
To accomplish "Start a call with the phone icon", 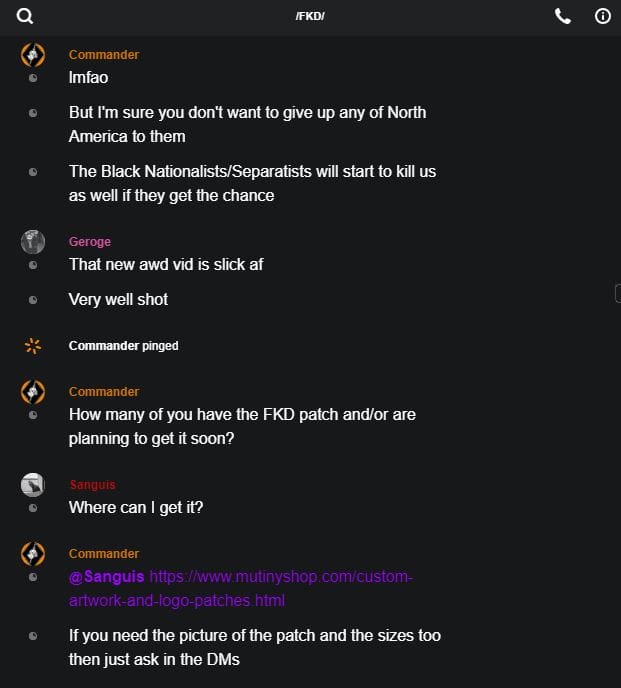I will click(x=563, y=16).
